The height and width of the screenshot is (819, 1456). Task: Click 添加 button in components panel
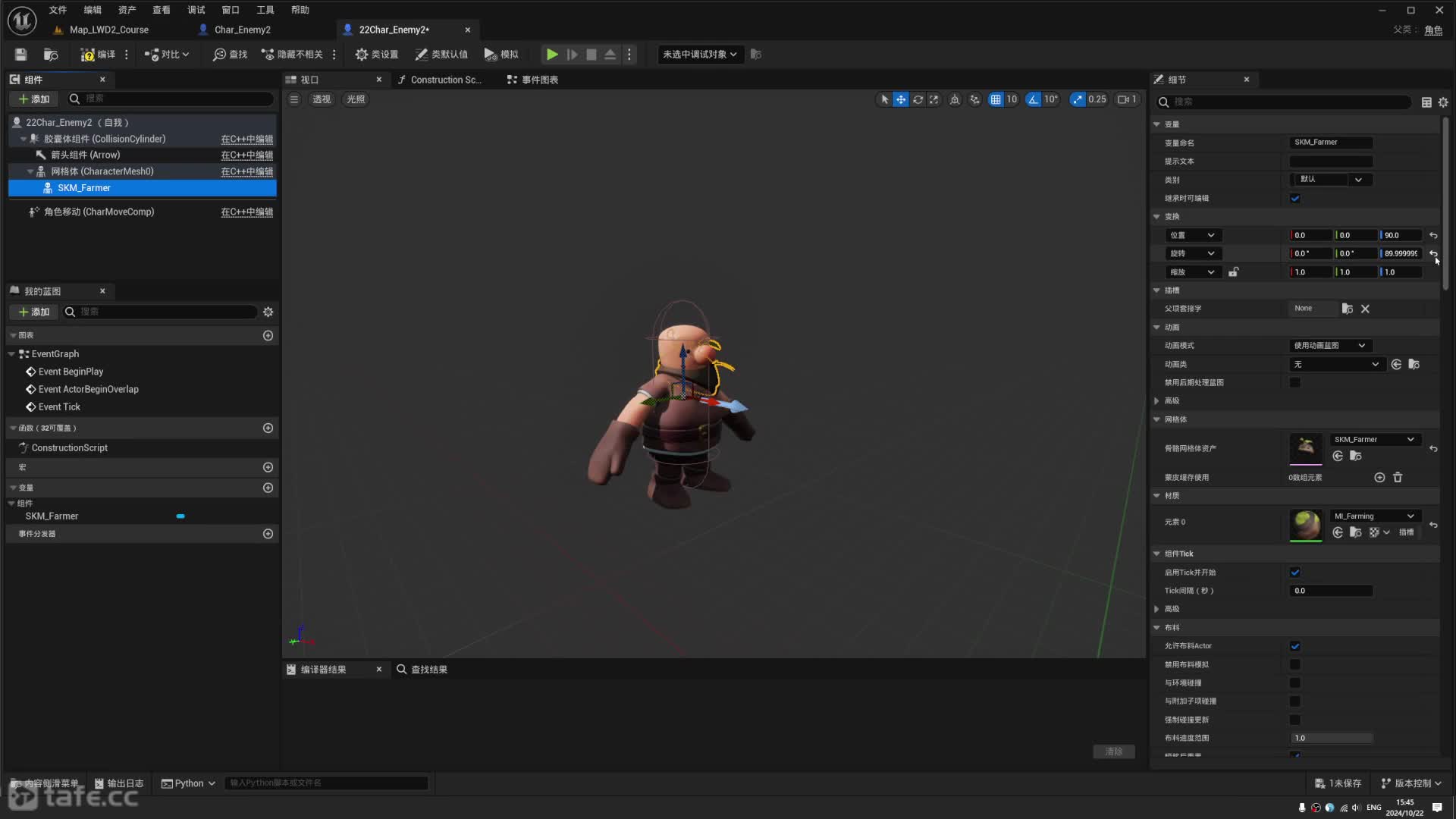tap(33, 99)
